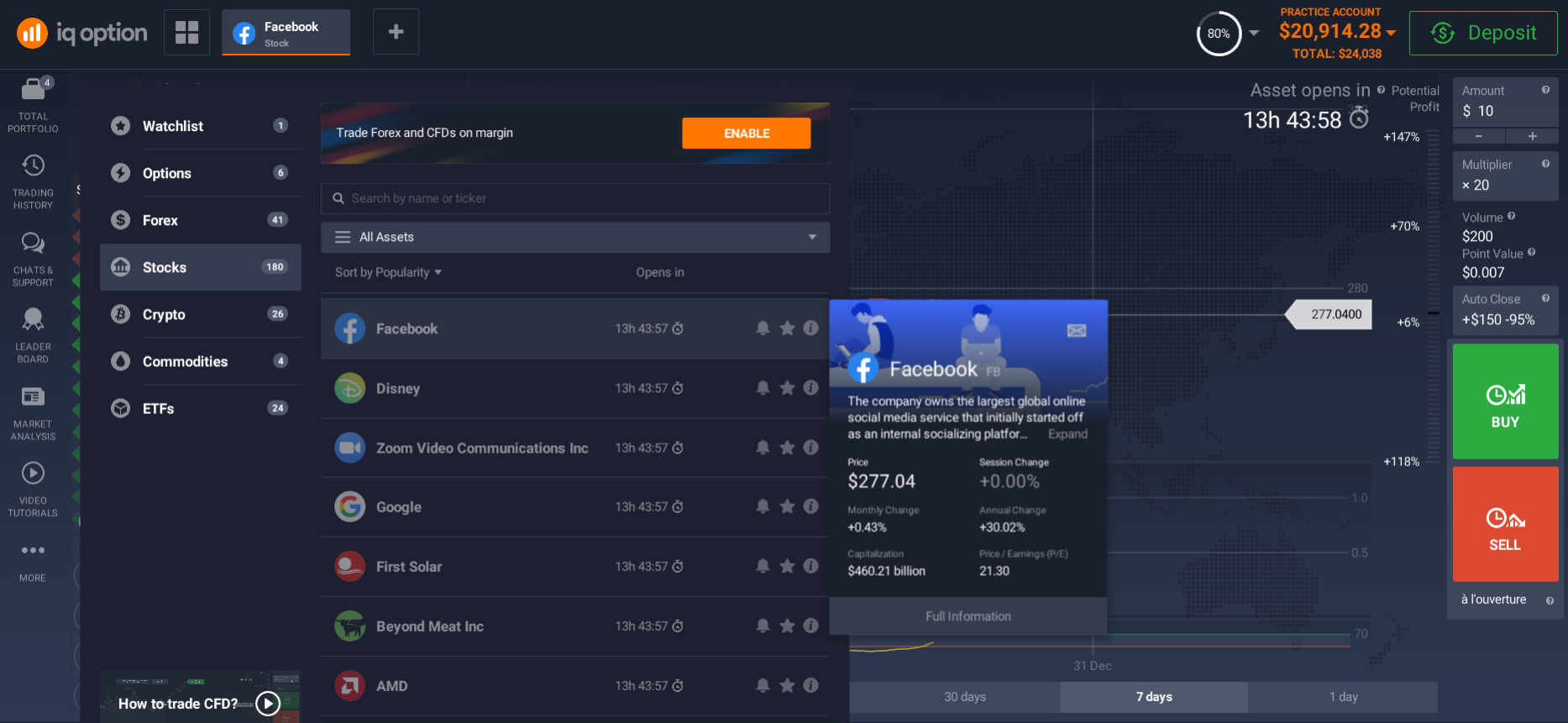Open Market Analysis in the sidebar

33,411
